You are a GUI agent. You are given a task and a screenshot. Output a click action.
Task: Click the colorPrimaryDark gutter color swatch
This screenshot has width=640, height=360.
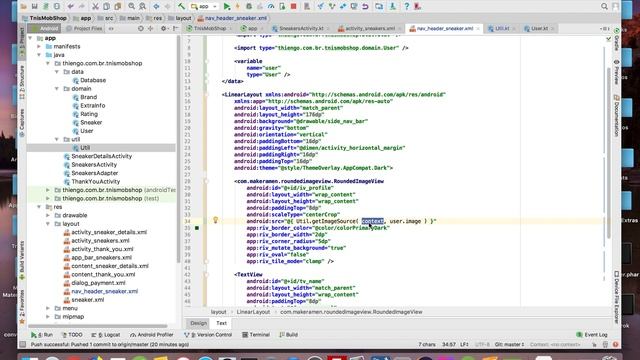[x=197, y=228]
